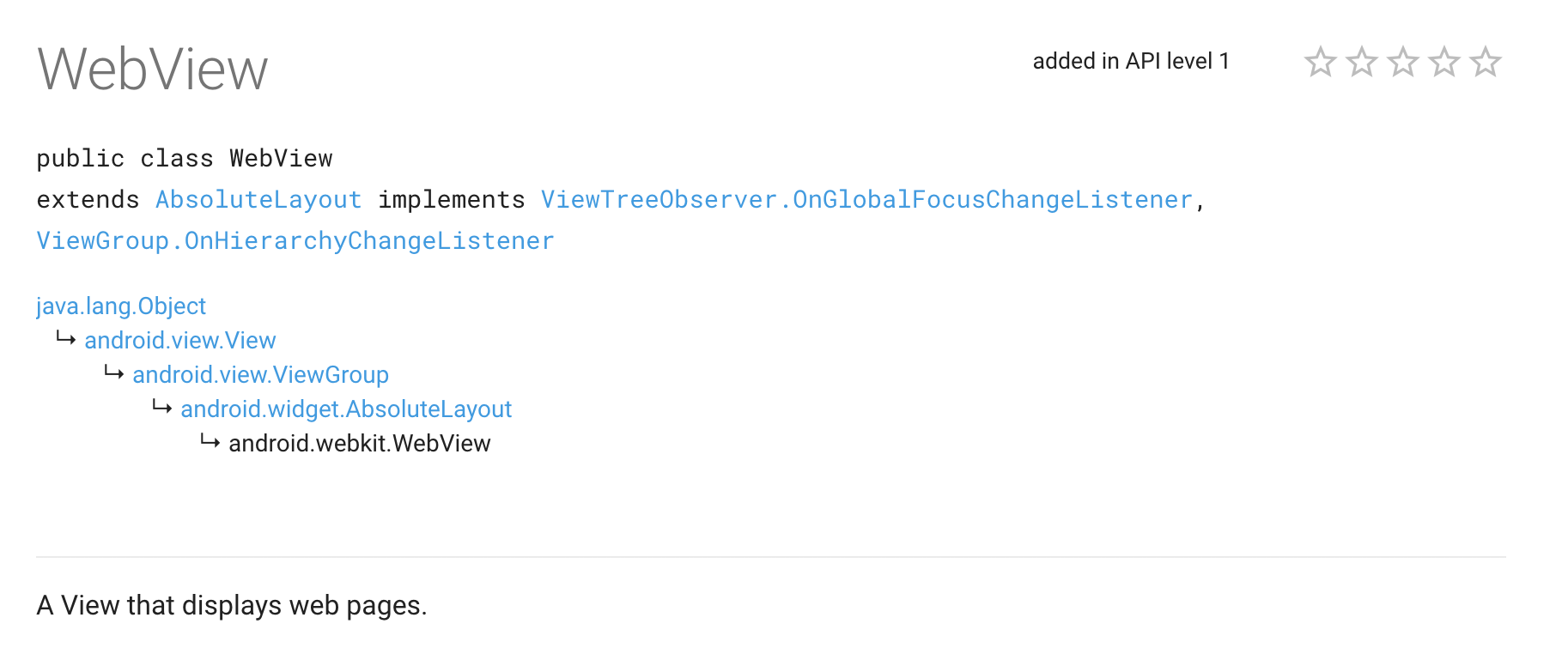Click the arrow before android.webkit.WebView
The width and height of the screenshot is (1568, 654).
[210, 441]
